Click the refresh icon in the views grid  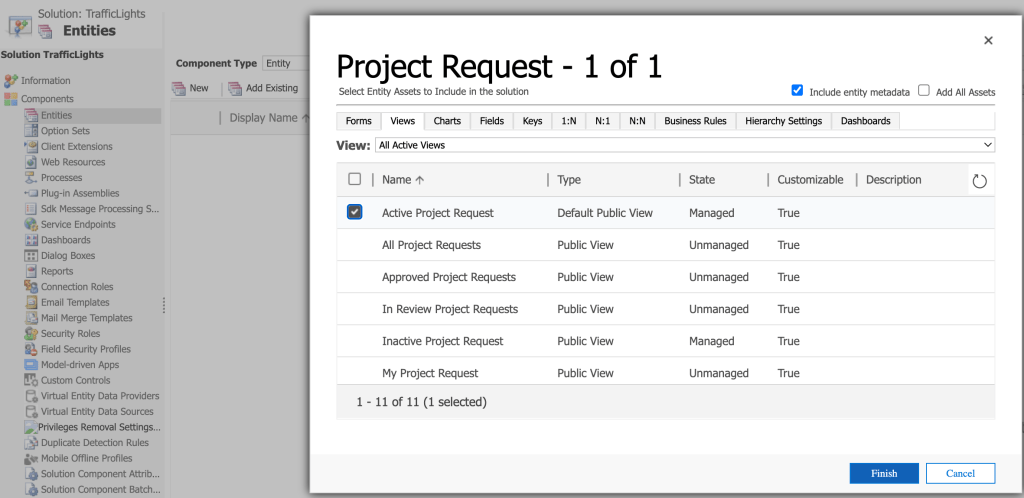[979, 181]
